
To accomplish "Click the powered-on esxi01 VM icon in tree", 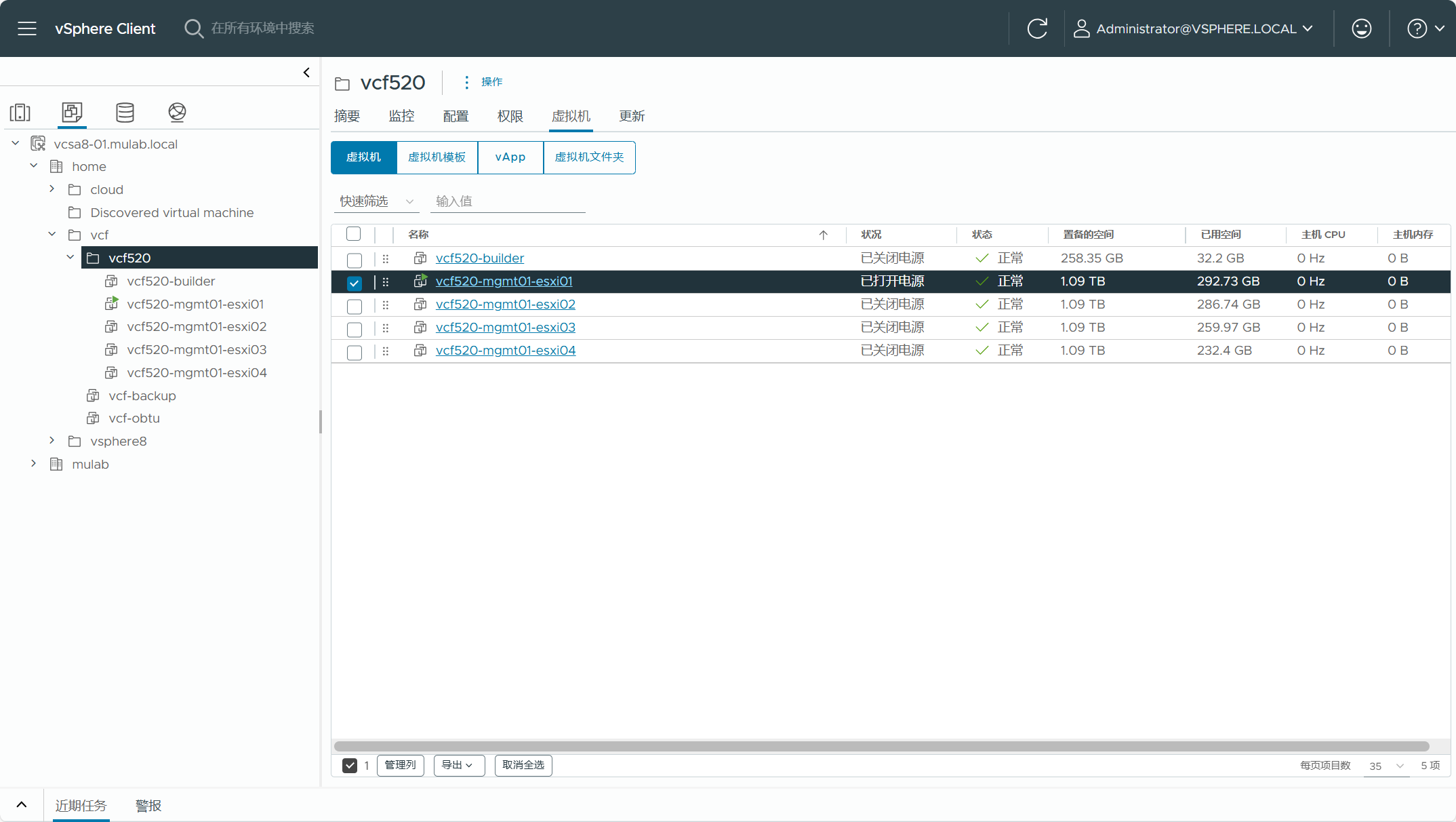I will click(112, 303).
